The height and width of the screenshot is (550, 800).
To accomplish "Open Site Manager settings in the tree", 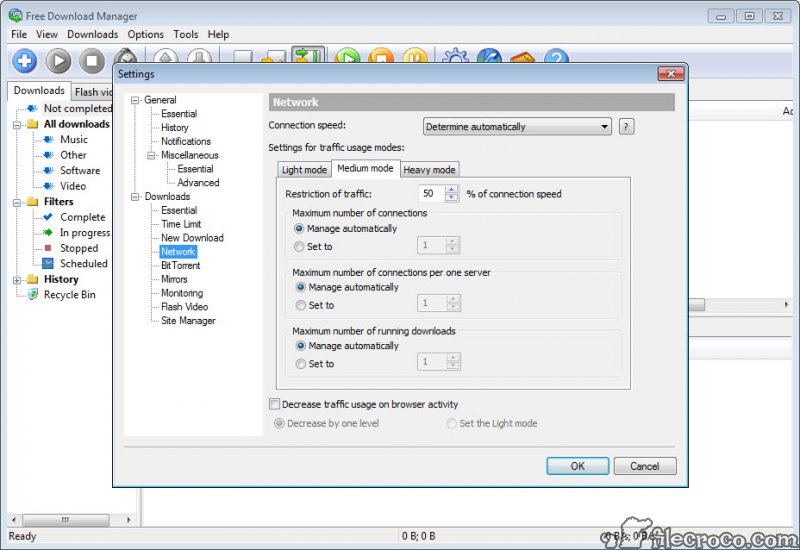I will click(188, 320).
